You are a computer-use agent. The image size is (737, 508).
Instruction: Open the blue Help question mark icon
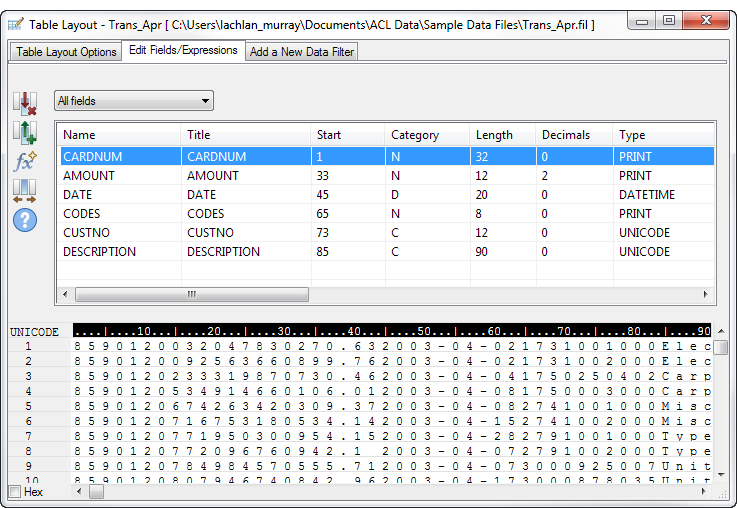pos(24,219)
